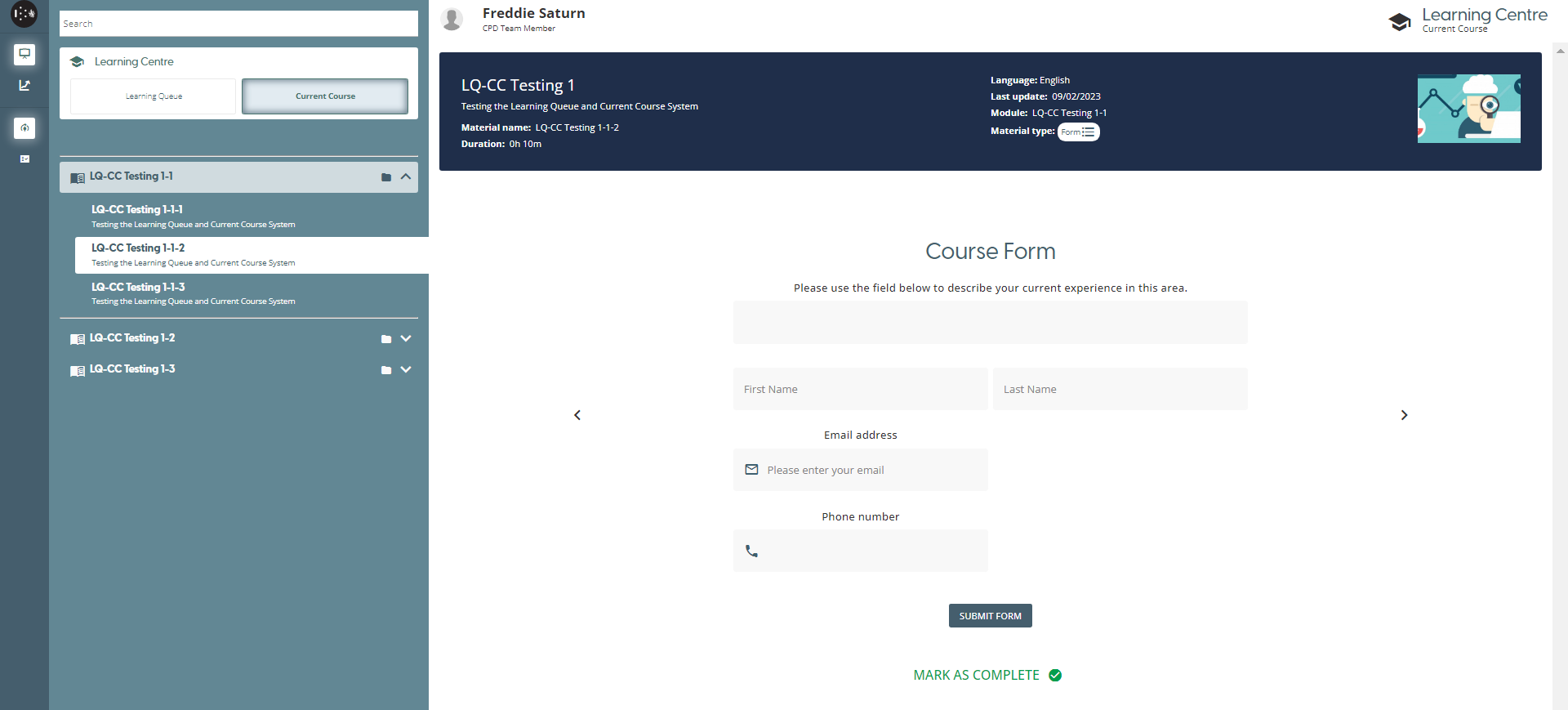The width and height of the screenshot is (1568, 710).
Task: Click the circular app logo at top left
Action: click(24, 14)
